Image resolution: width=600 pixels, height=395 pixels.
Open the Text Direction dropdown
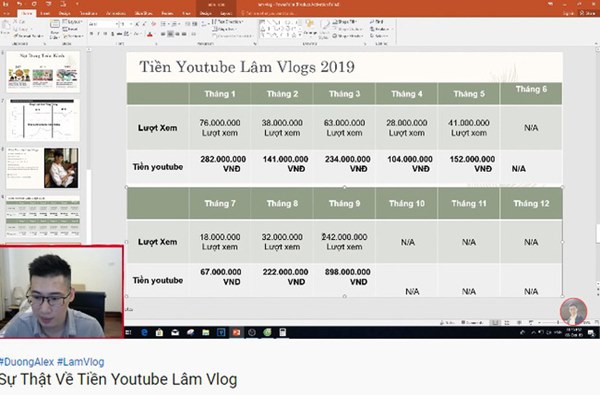(x=228, y=22)
